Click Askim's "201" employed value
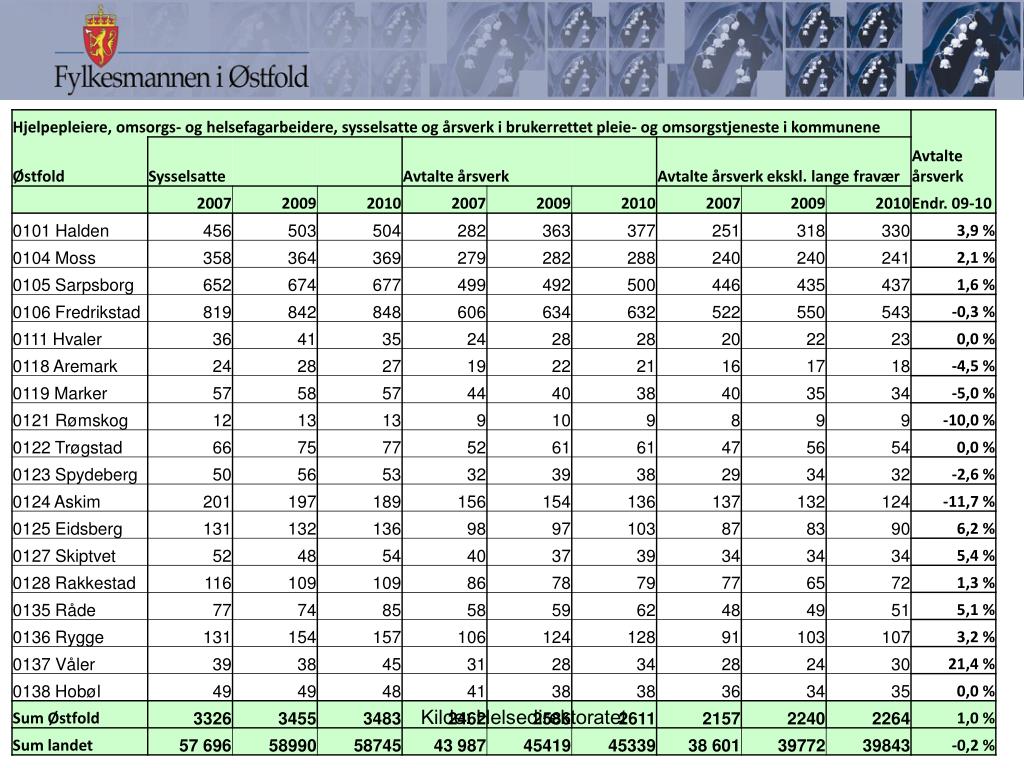 [x=217, y=502]
